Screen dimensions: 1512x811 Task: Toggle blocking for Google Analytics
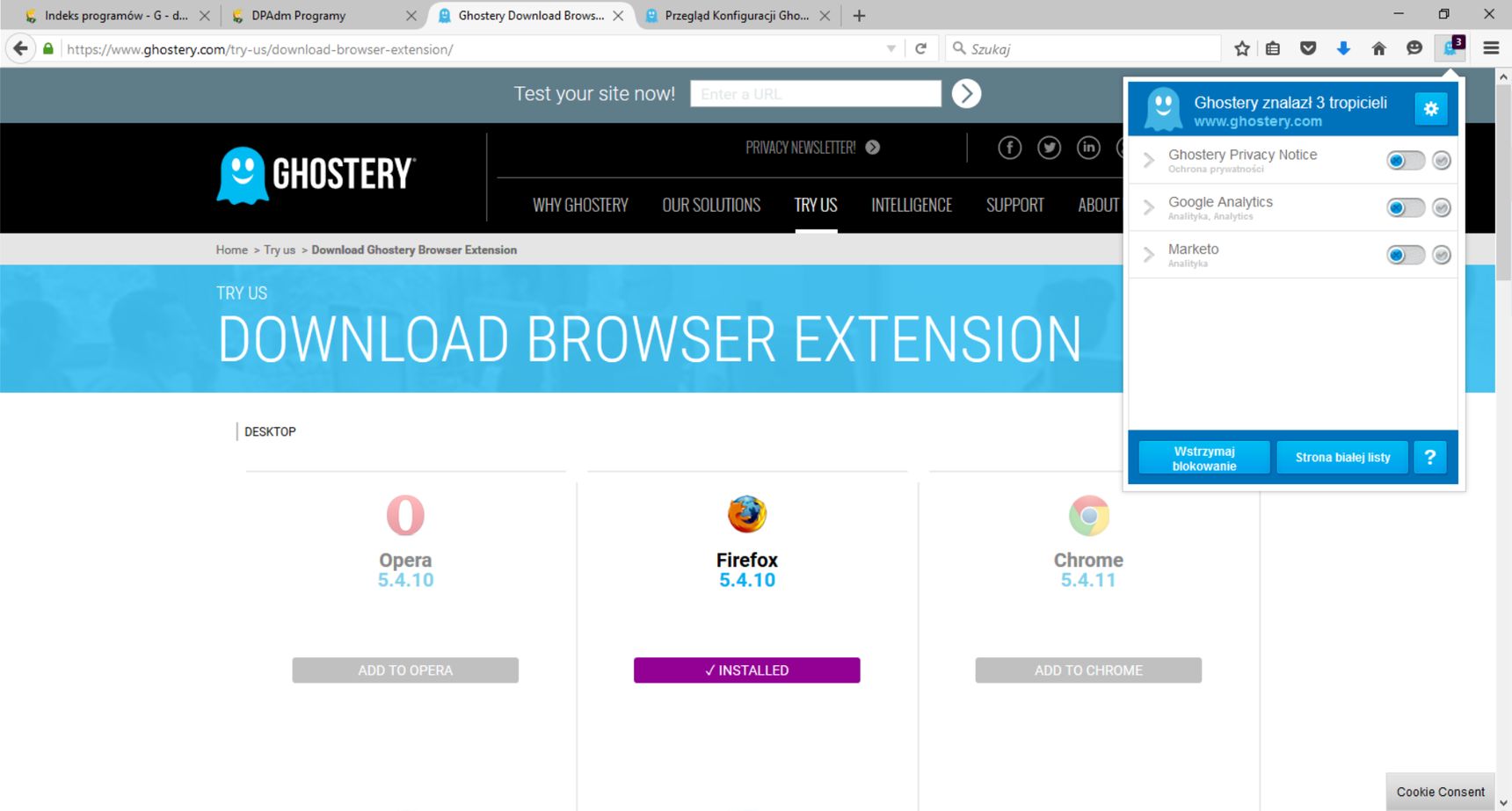(1405, 207)
